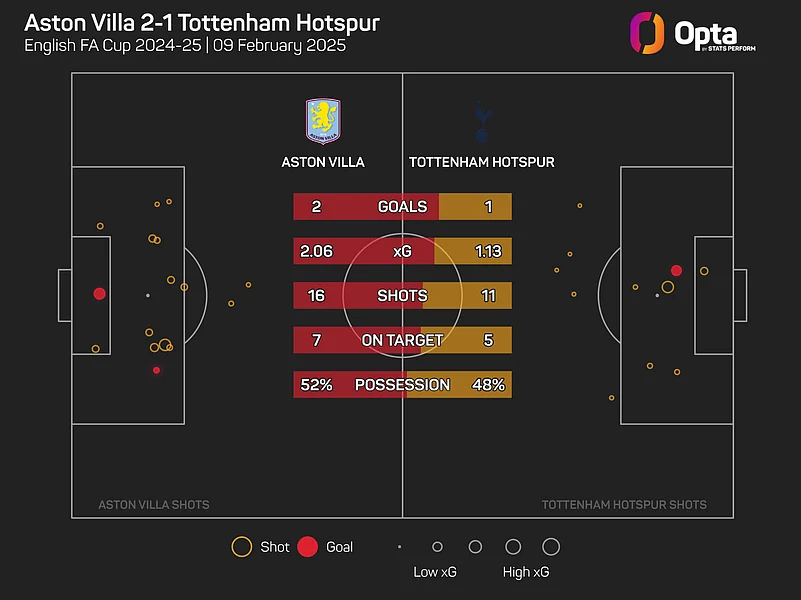Click the "TOTTENHAM HOTSPUR SHOTS" pitch caption
The width and height of the screenshot is (801, 600).
[x=624, y=505]
